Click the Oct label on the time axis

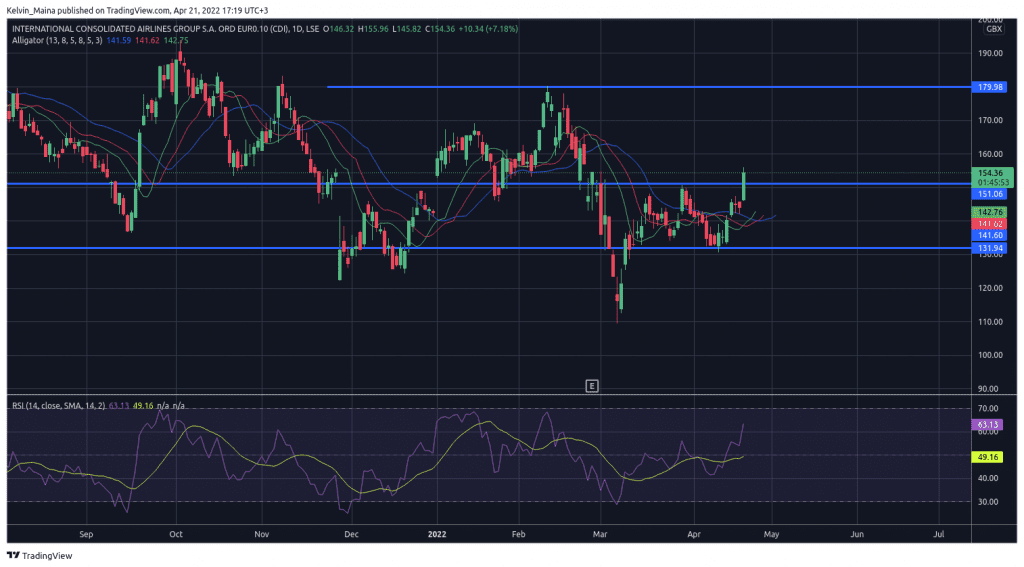tap(176, 534)
